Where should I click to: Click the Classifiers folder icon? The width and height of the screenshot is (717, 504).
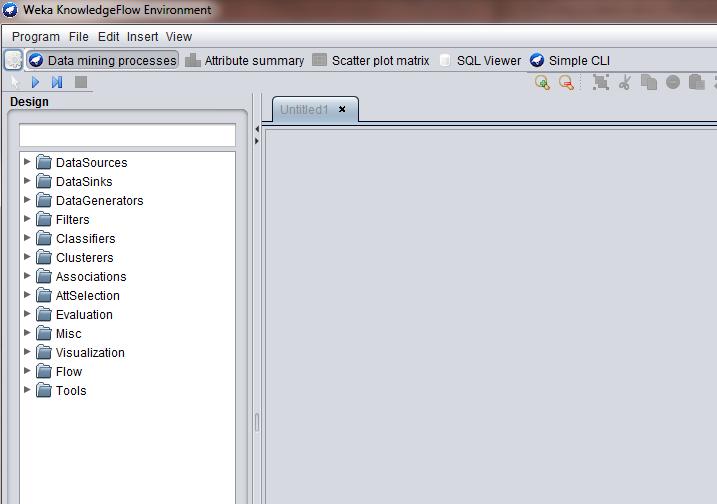[x=44, y=238]
